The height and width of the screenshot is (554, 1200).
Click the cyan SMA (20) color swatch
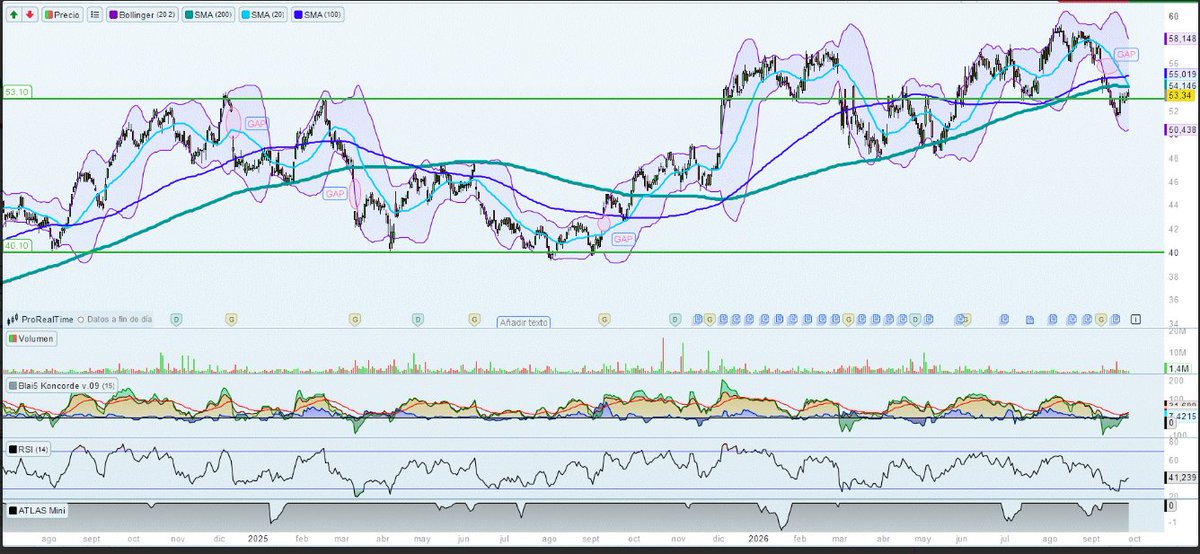[244, 15]
